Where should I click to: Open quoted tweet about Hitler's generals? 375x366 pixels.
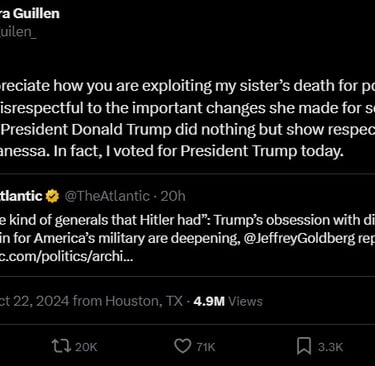coord(187,225)
